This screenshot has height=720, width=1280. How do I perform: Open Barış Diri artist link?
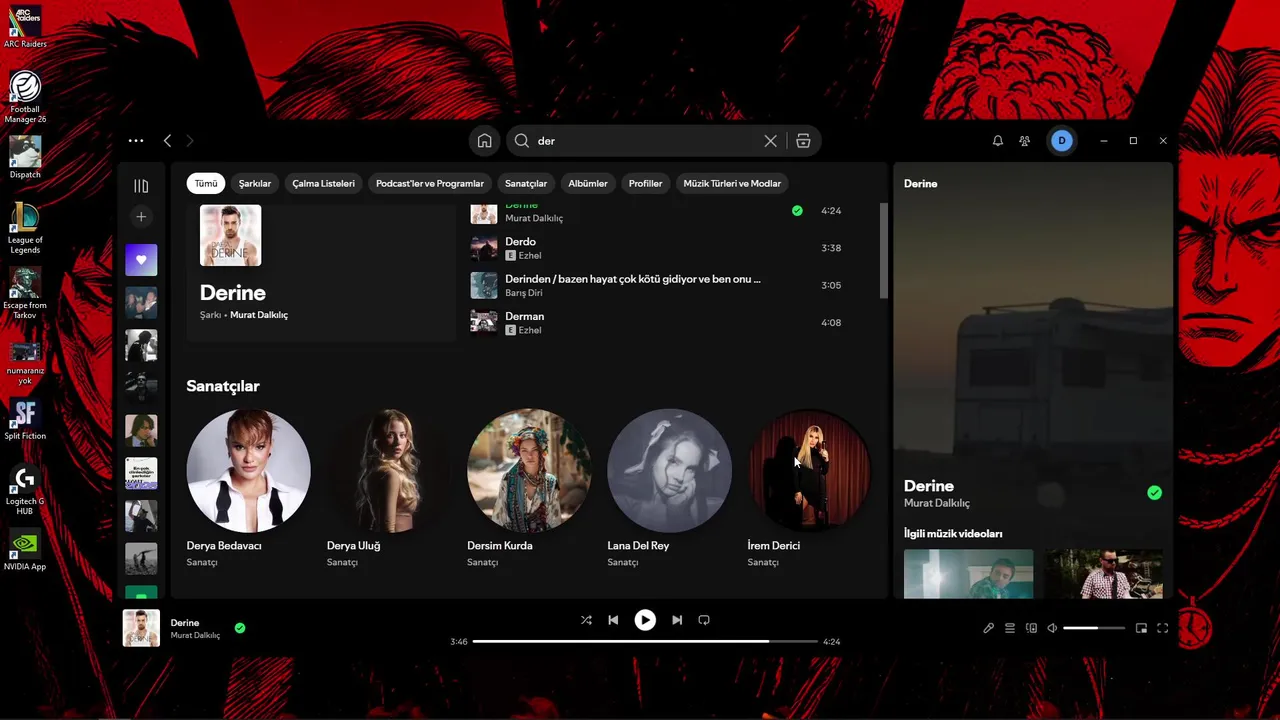point(524,293)
